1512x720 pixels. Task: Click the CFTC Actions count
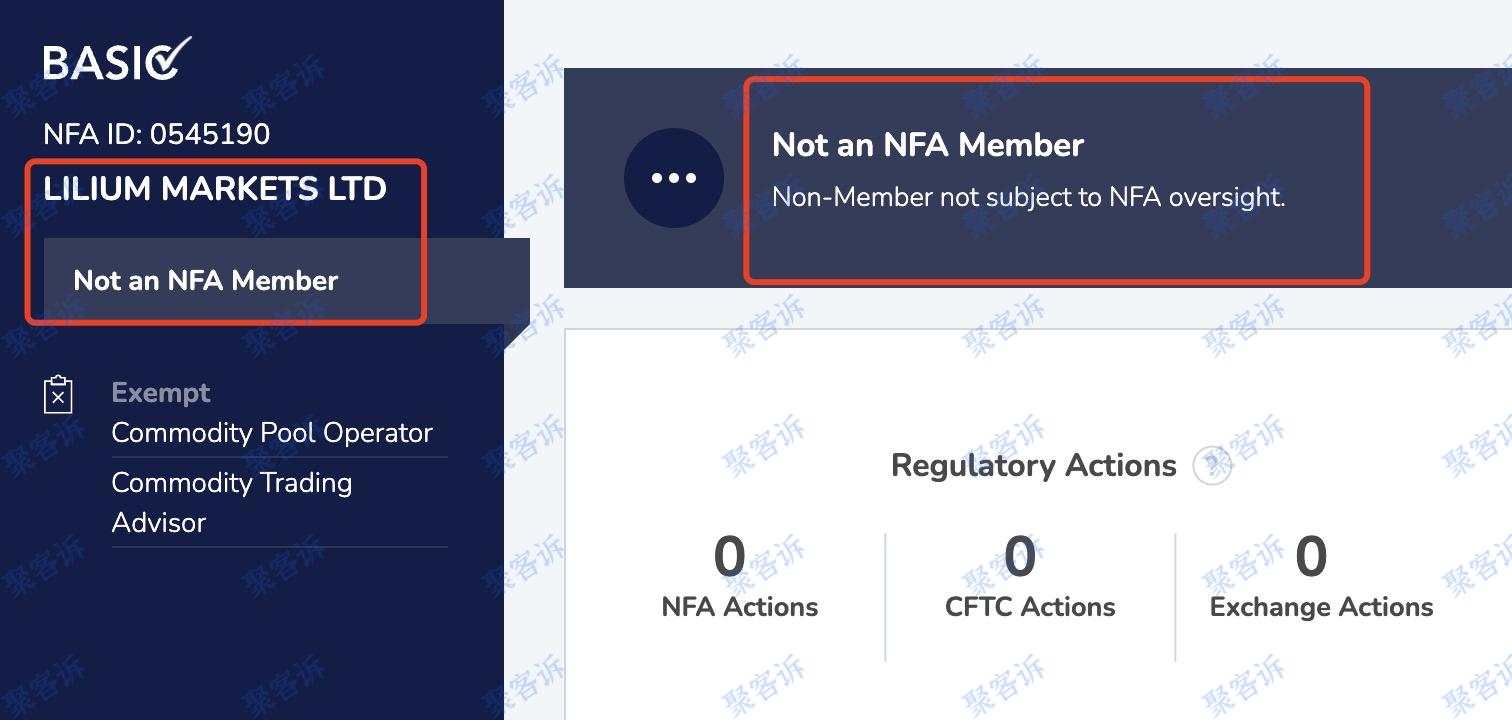(1020, 556)
